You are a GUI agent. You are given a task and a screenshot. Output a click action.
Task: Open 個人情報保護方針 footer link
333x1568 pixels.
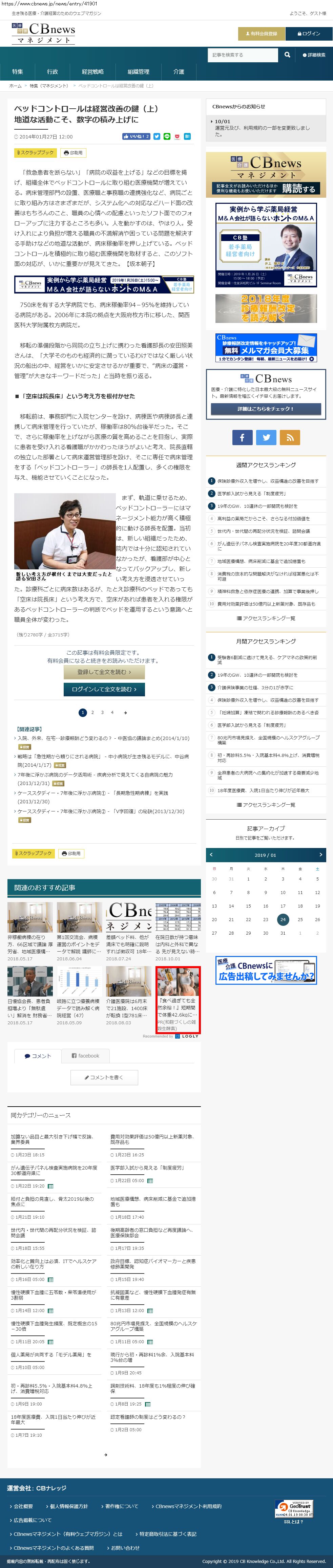coord(69,1506)
